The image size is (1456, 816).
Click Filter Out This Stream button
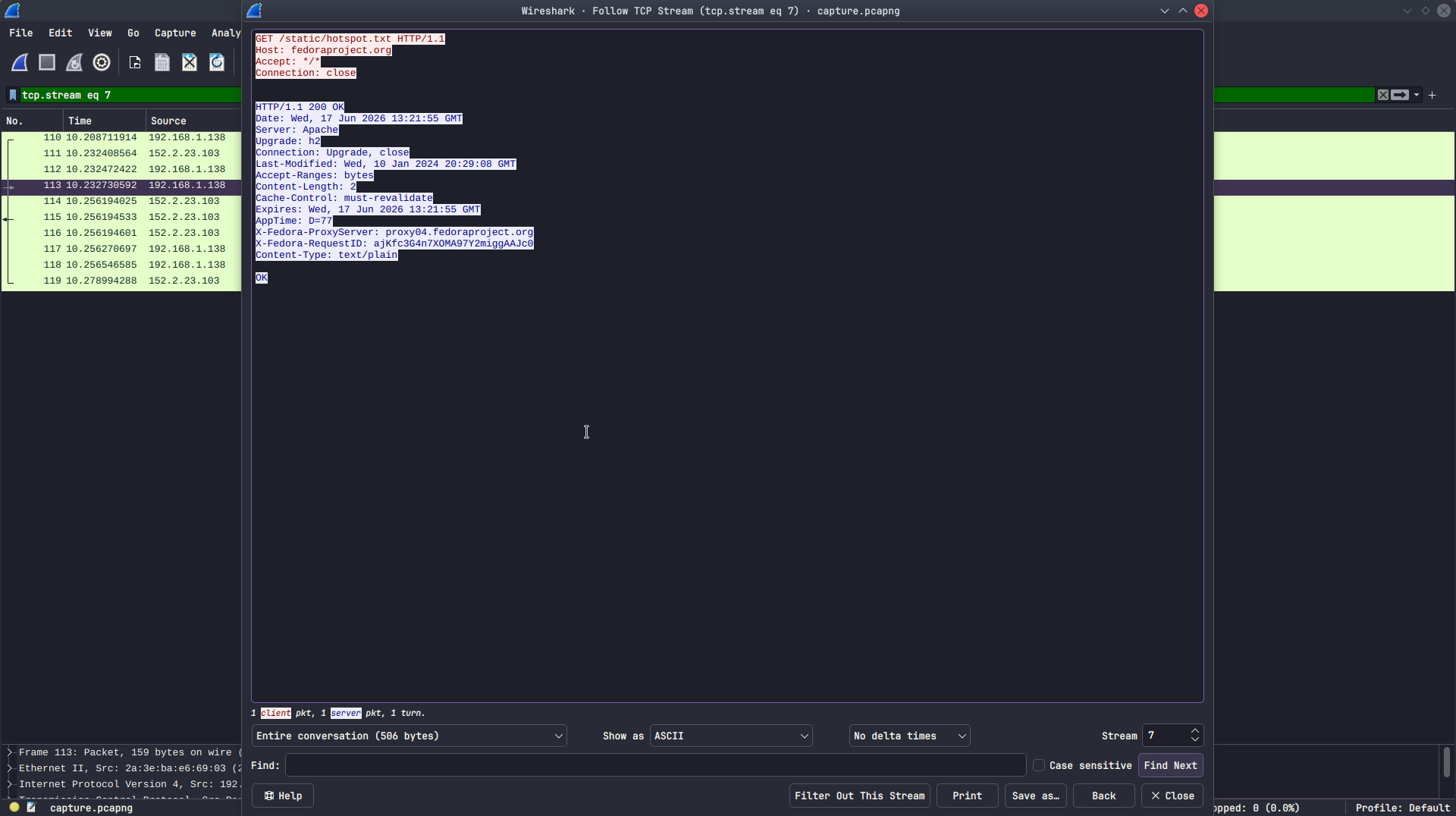coord(859,796)
